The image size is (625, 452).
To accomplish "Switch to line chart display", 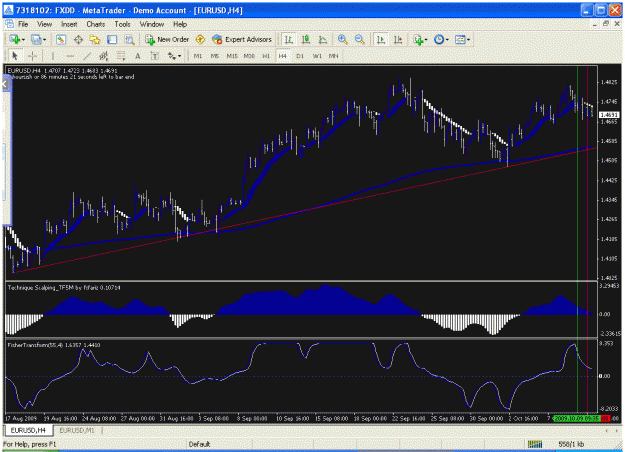I will [x=323, y=39].
